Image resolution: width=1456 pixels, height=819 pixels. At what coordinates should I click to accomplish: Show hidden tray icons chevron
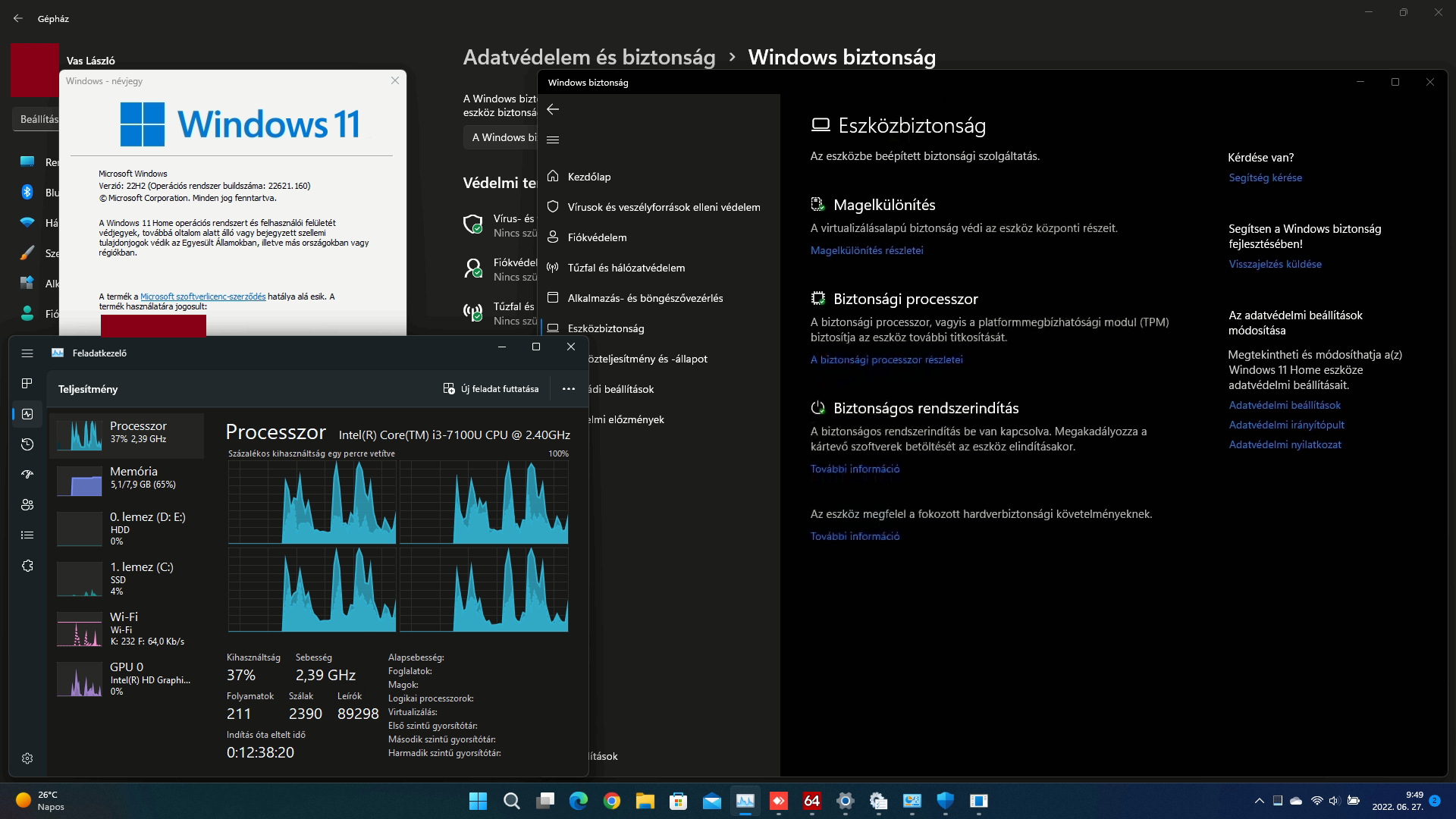click(x=1260, y=801)
